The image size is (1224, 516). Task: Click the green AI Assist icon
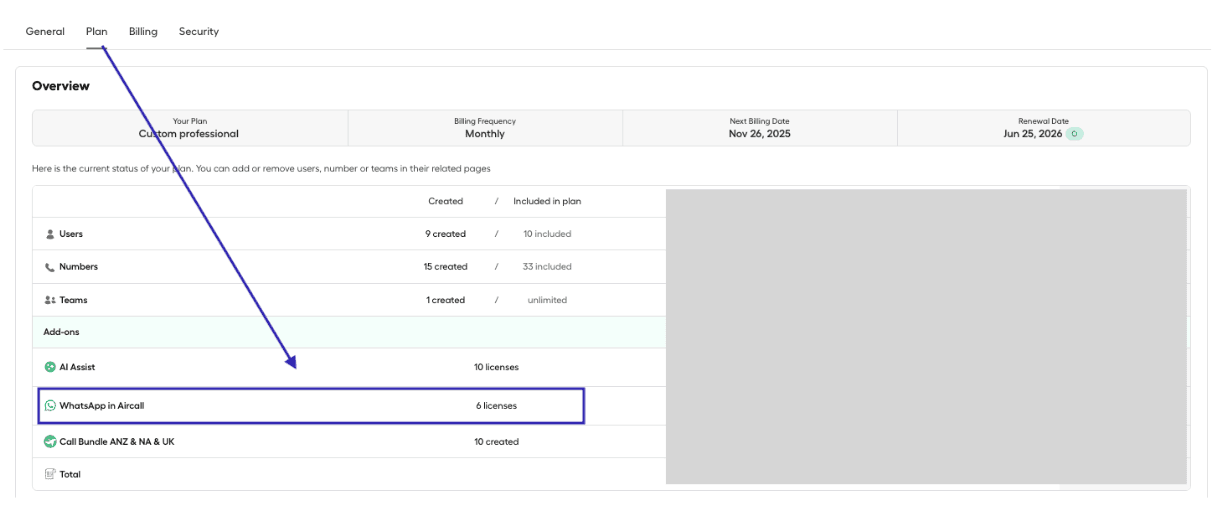click(x=50, y=367)
